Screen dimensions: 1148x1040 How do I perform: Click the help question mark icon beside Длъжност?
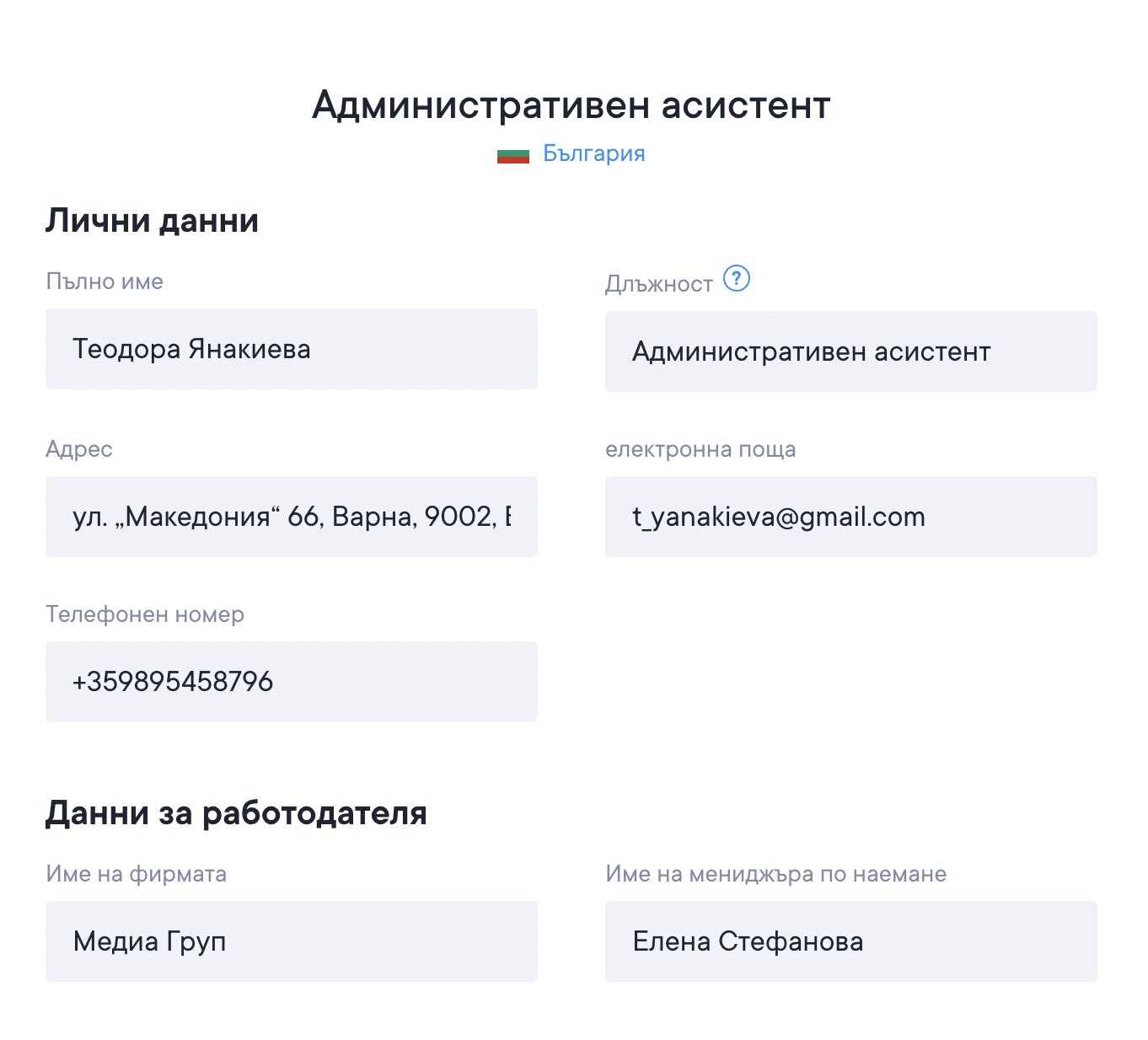(x=737, y=278)
